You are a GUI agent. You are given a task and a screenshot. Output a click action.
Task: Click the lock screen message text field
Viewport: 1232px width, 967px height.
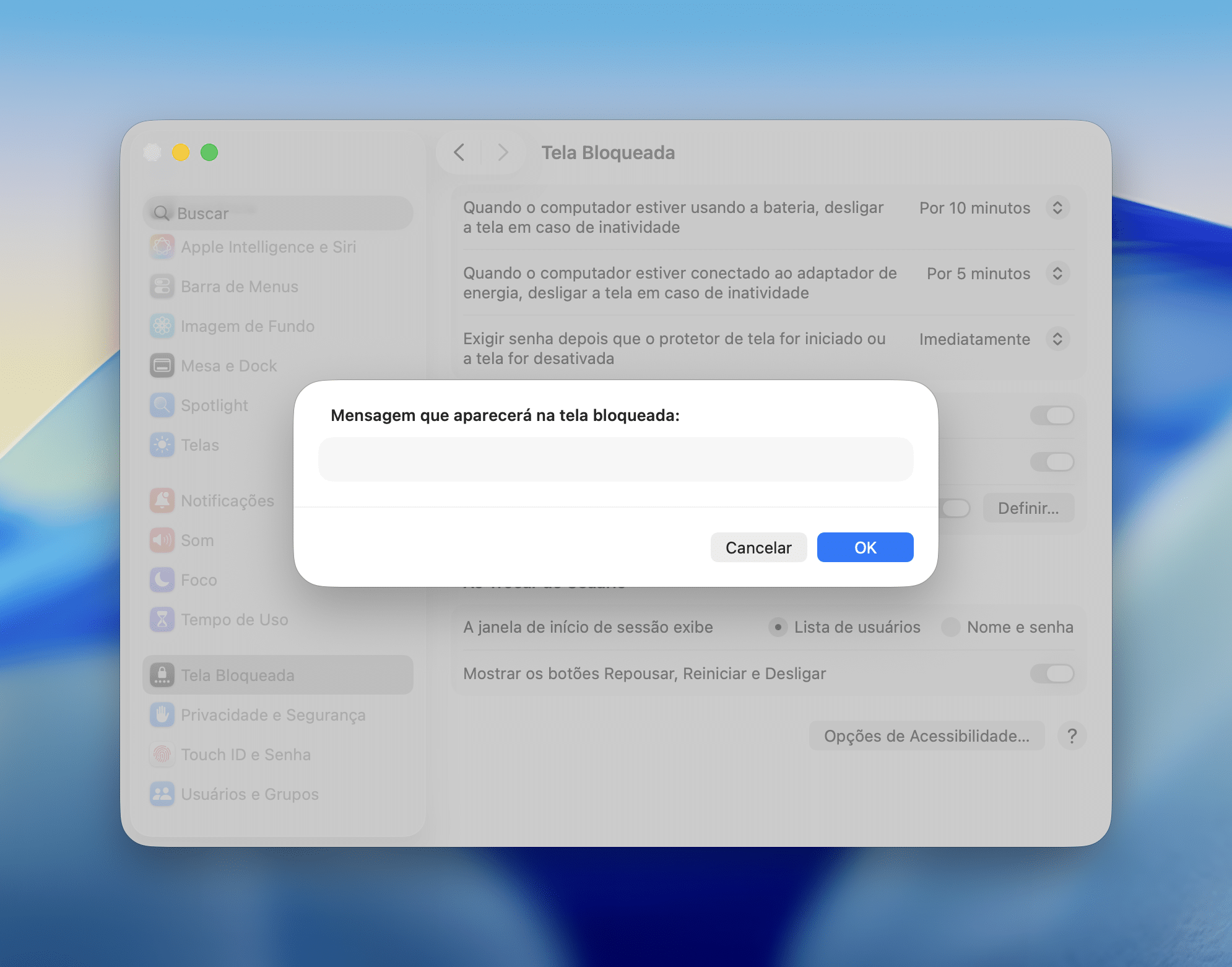[x=615, y=459]
